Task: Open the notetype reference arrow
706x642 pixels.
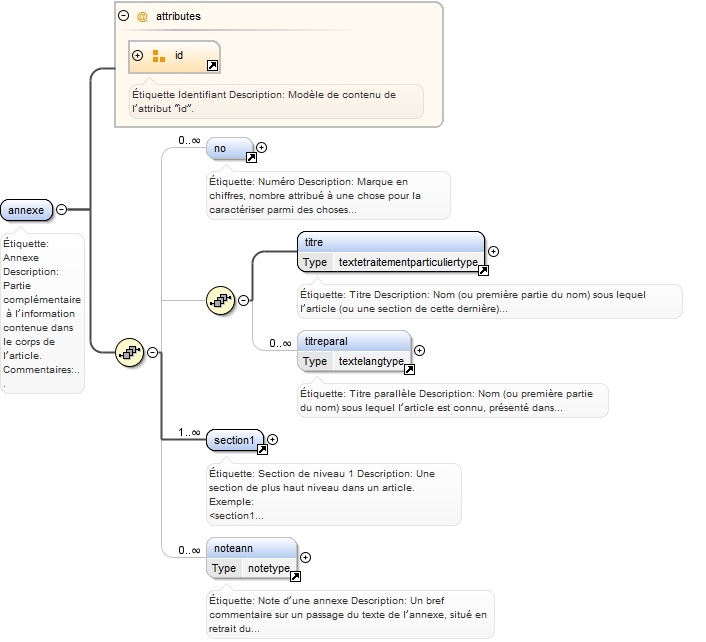Action: click(295, 576)
